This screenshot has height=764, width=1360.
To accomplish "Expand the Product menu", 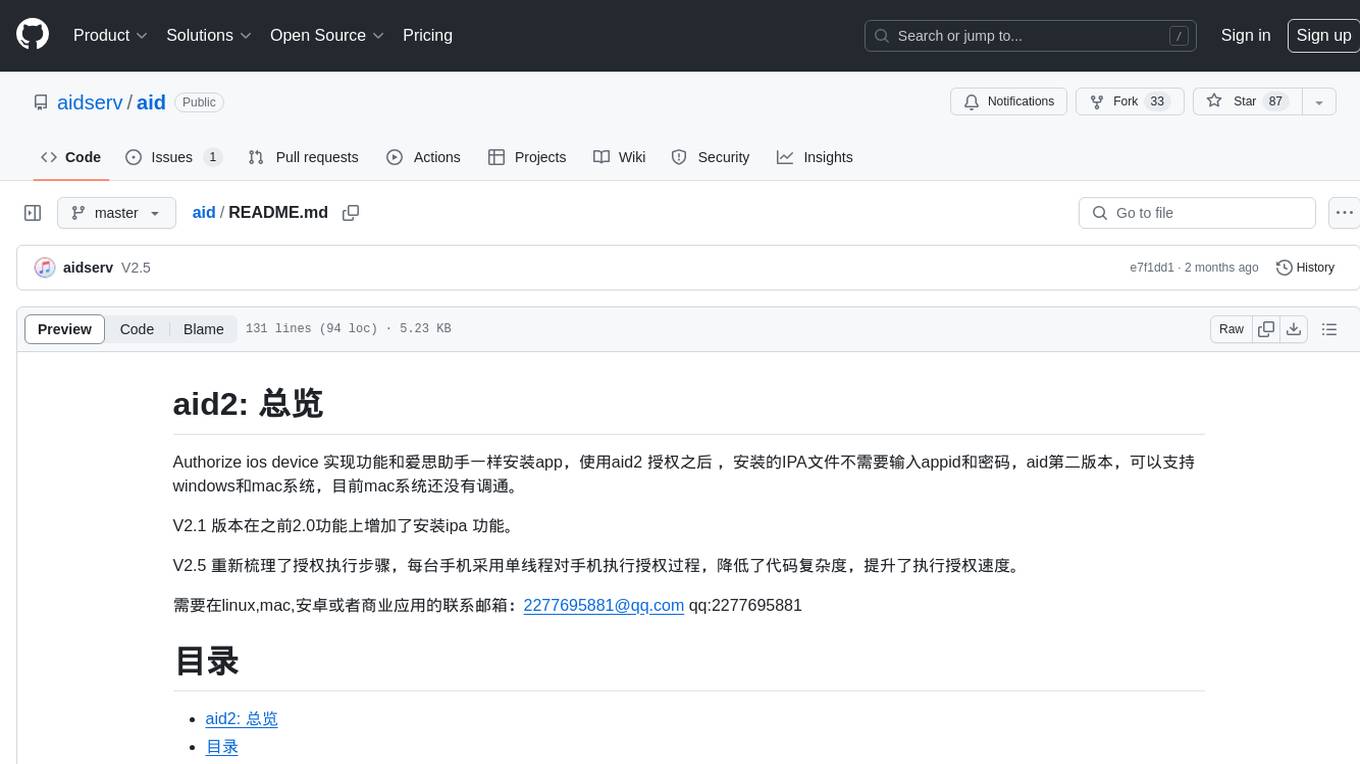I will point(110,35).
